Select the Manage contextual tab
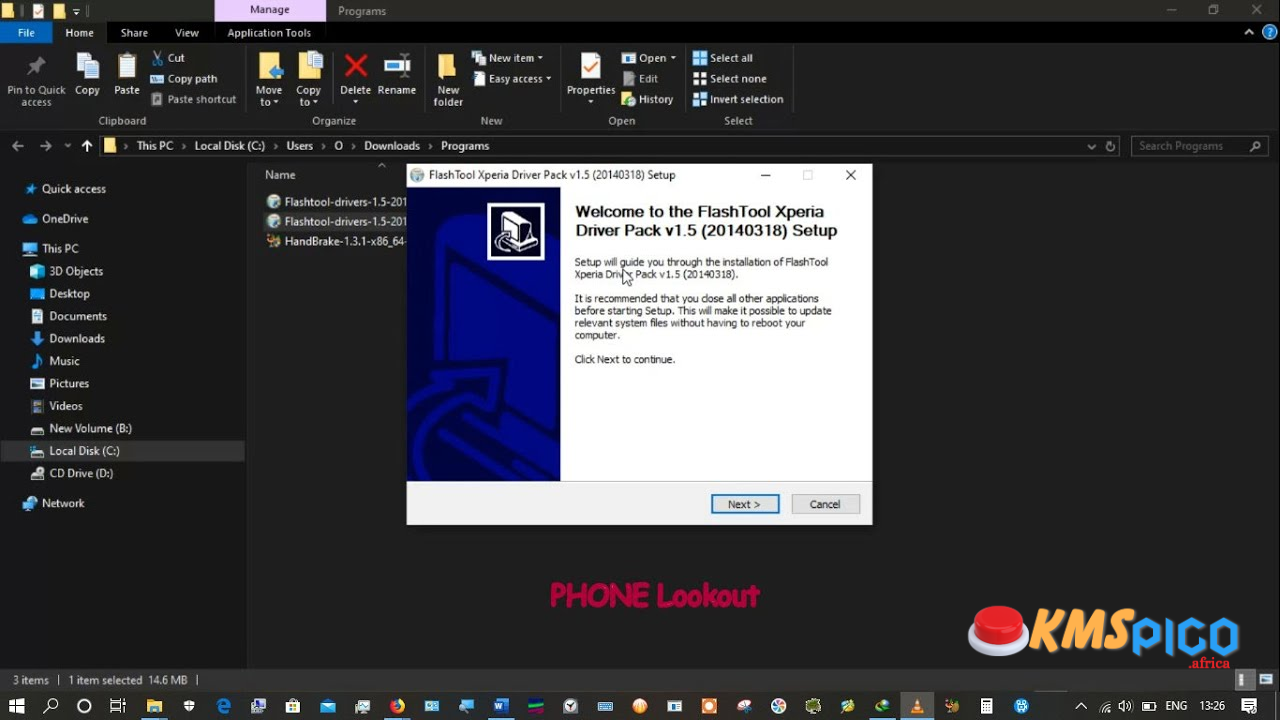Viewport: 1280px width, 720px height. tap(269, 11)
